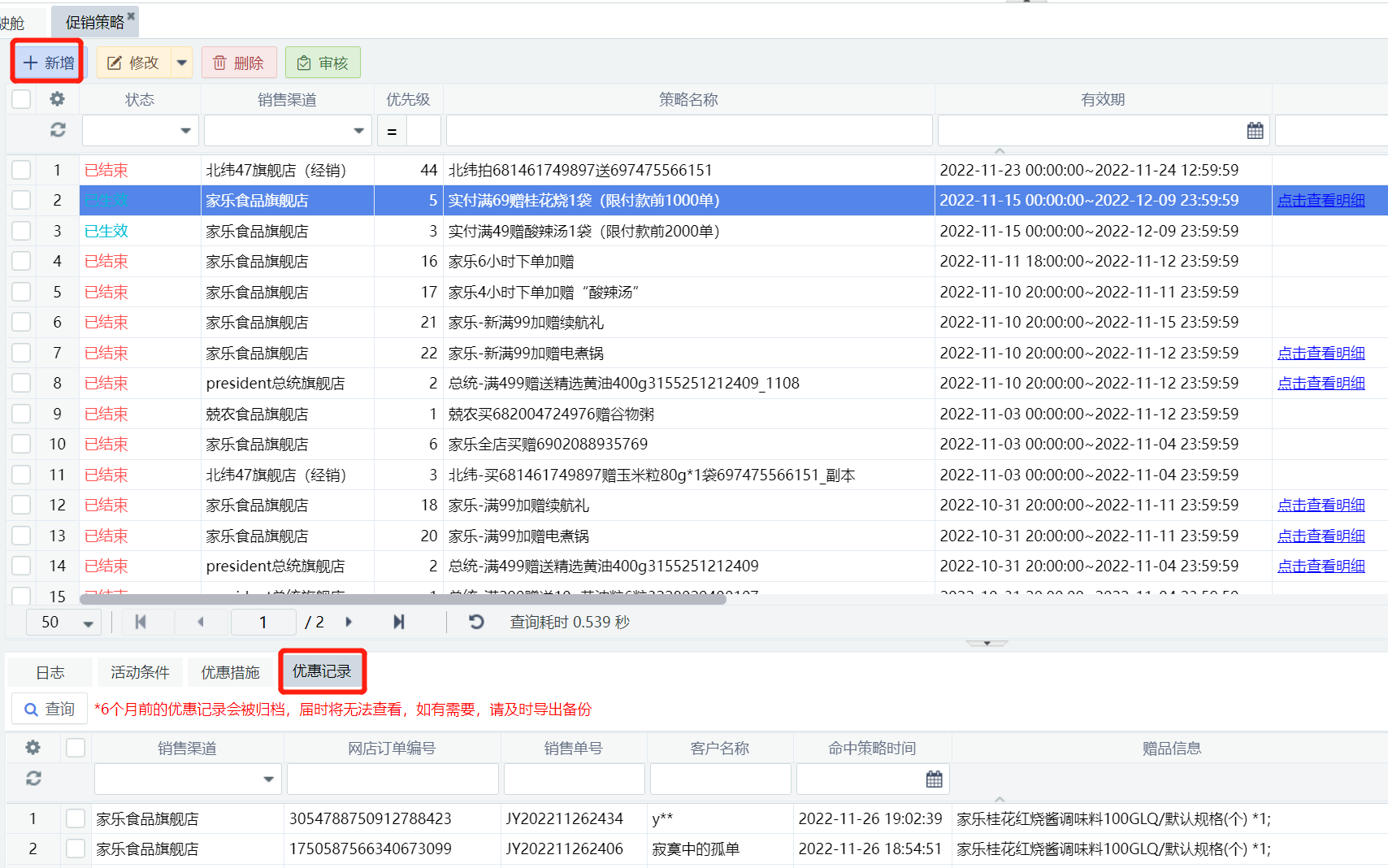Check the checkbox for row 8
Viewport: 1388px width, 868px height.
coord(22,383)
